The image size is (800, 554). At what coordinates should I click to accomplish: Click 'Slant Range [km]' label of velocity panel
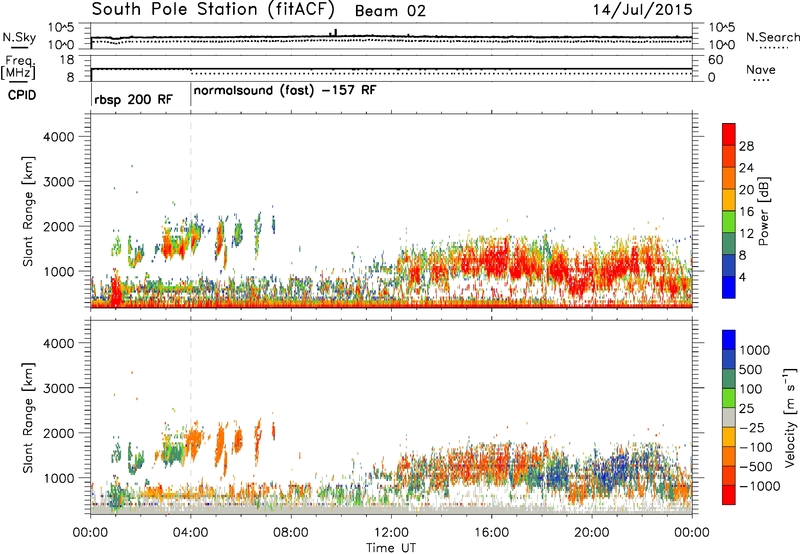(x=28, y=418)
